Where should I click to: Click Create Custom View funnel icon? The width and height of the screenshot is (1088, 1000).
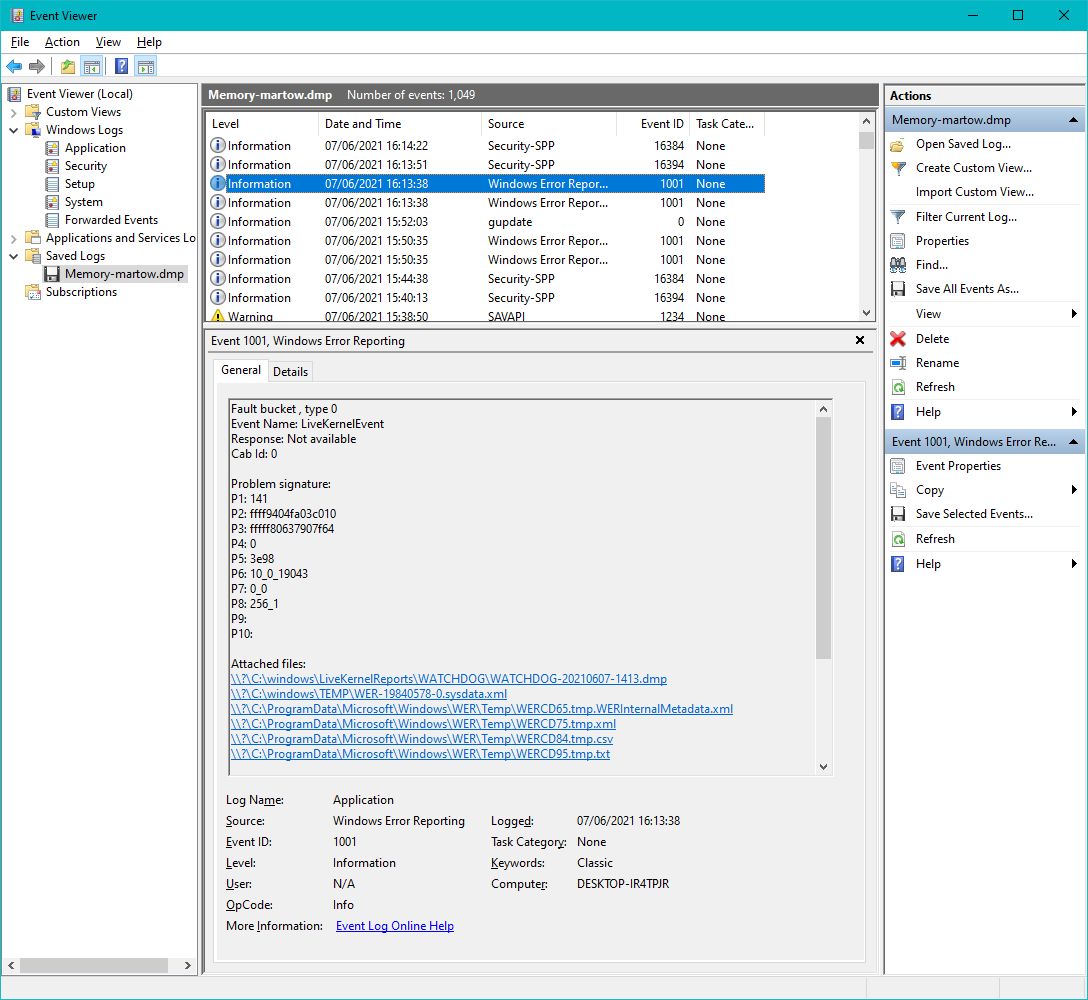coord(898,168)
